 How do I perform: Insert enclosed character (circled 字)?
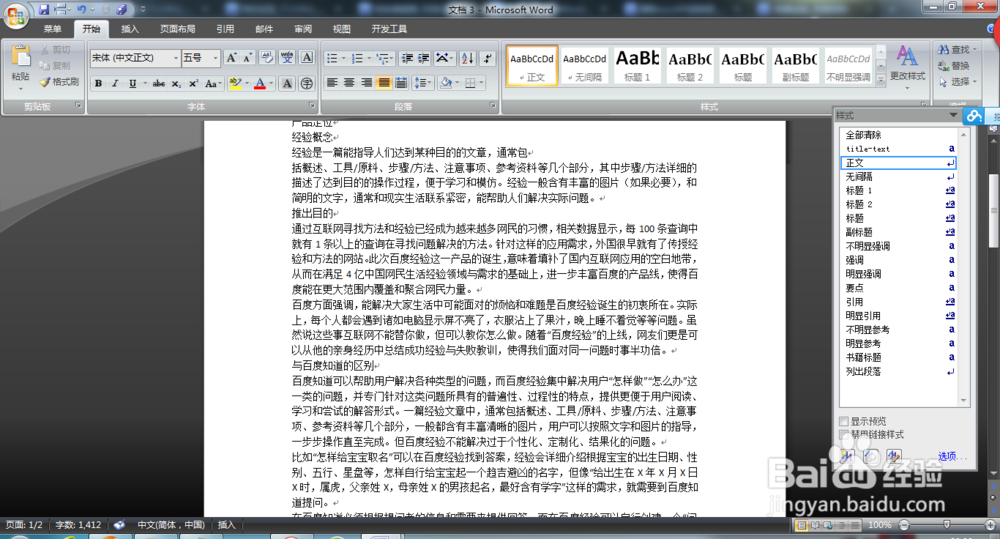307,84
